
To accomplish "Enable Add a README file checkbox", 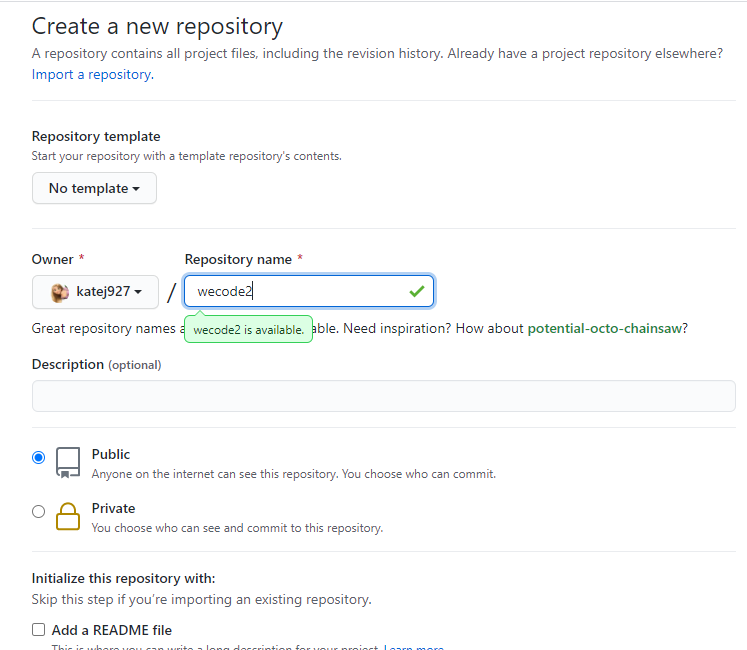I will (39, 630).
